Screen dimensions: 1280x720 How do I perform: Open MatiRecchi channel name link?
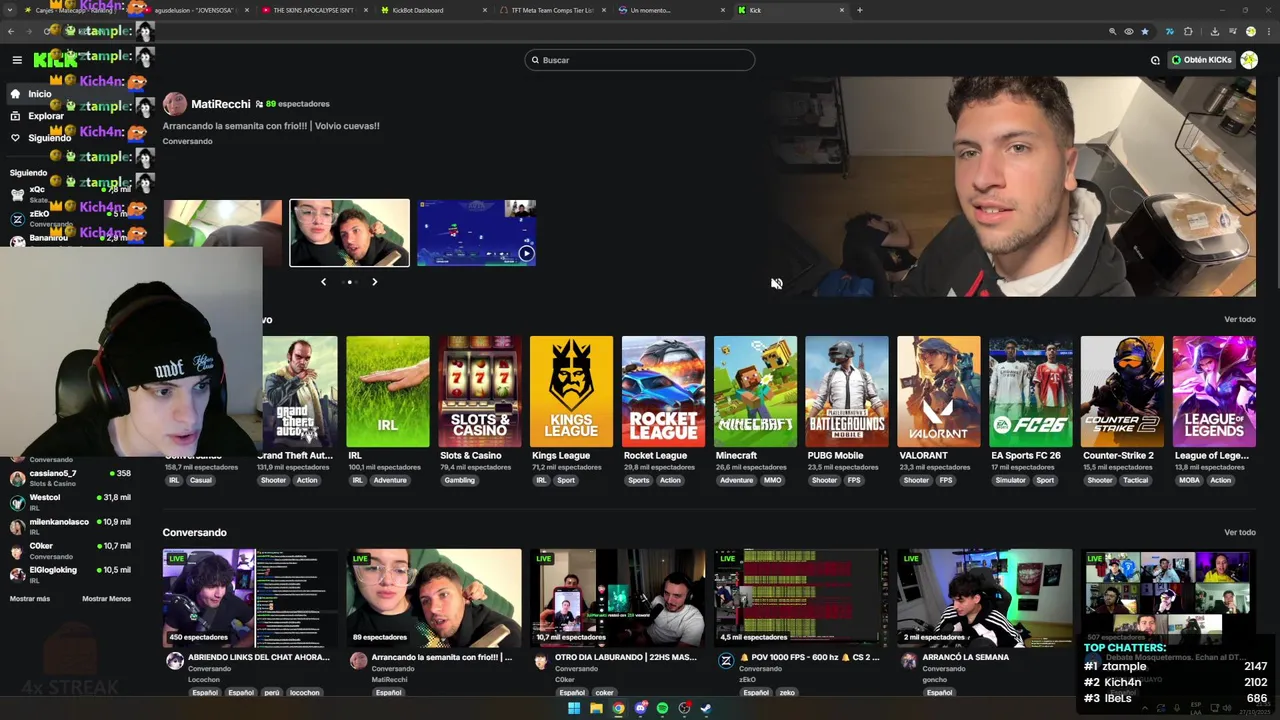[221, 104]
